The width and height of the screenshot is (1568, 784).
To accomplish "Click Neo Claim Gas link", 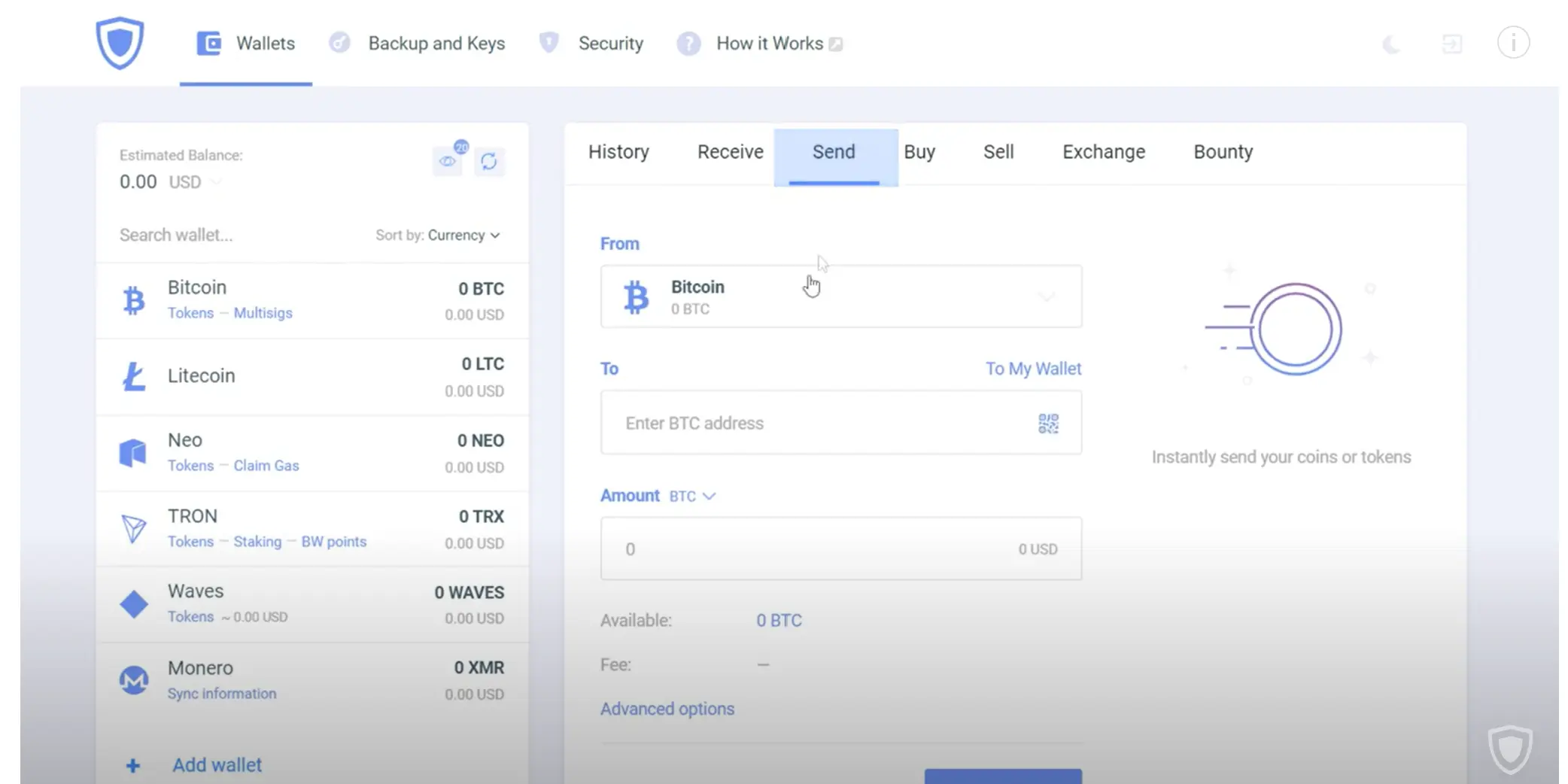I will click(266, 466).
